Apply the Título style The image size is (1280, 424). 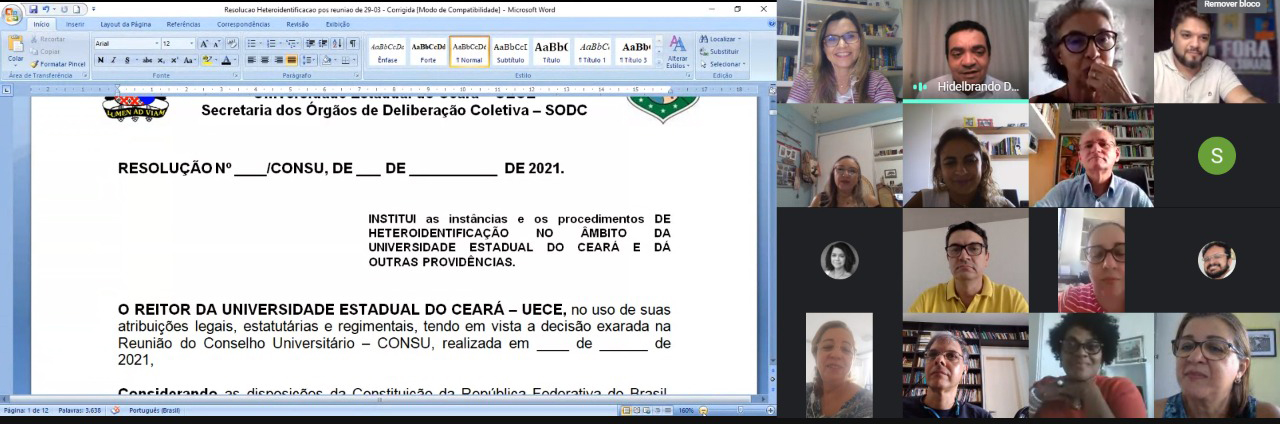coord(551,51)
